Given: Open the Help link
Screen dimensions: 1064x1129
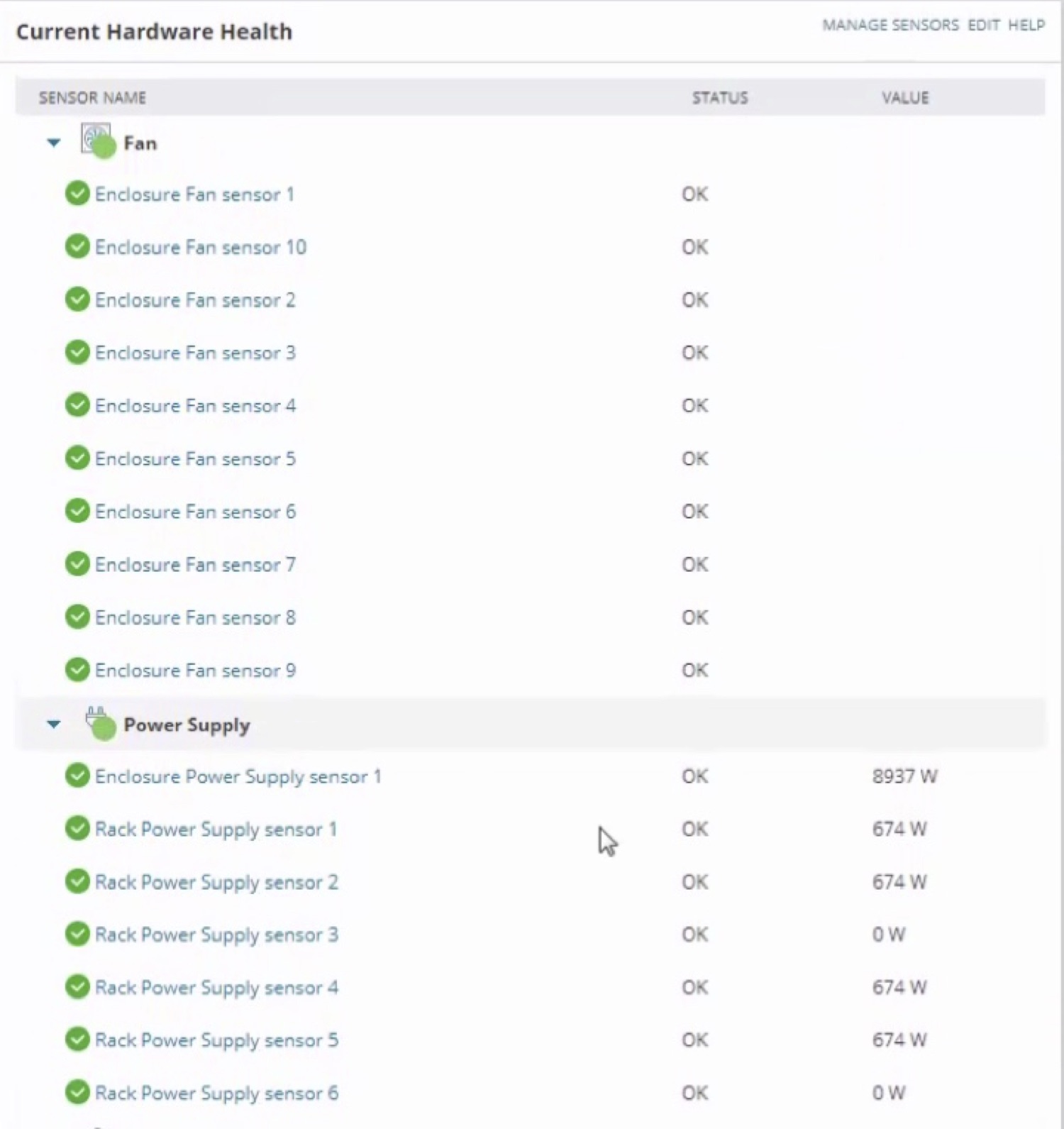Looking at the screenshot, I should [1026, 26].
